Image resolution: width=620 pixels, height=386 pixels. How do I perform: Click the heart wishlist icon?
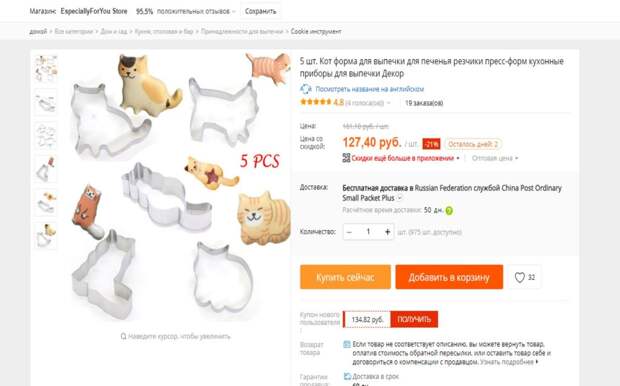[520, 277]
